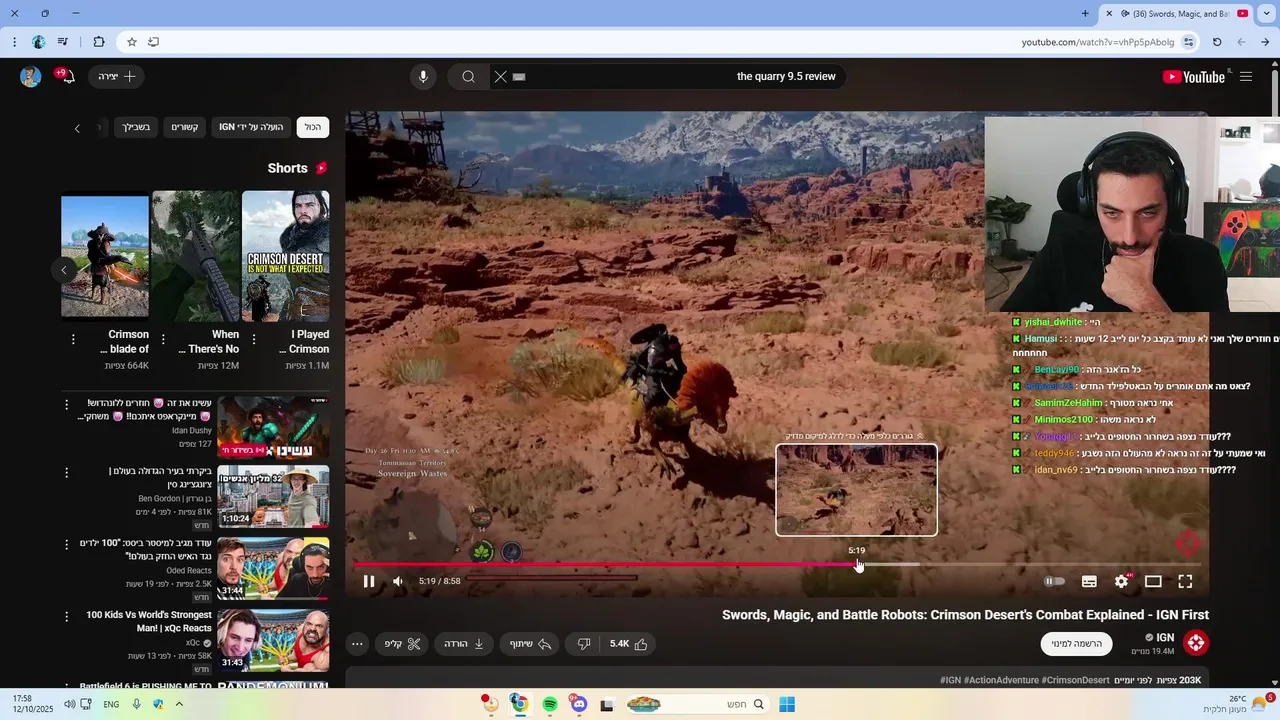Viewport: 1280px width, 720px height.
Task: Open the 'Crimson Desert is not what I expected' Short
Action: (285, 254)
